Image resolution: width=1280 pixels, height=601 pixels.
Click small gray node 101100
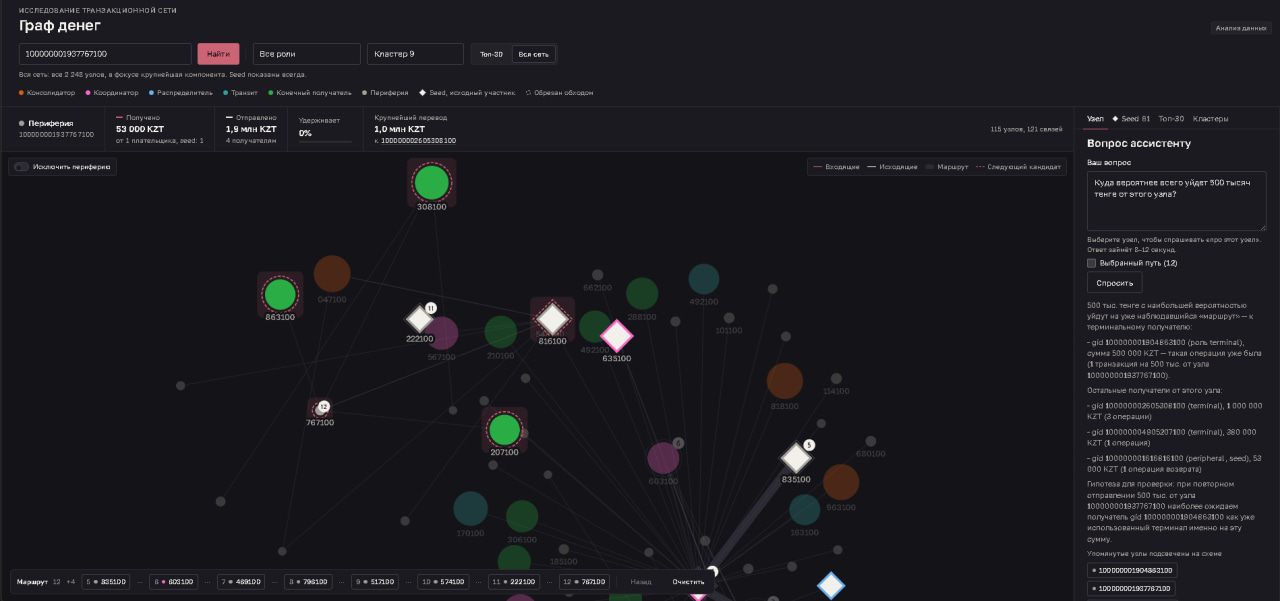730,318
